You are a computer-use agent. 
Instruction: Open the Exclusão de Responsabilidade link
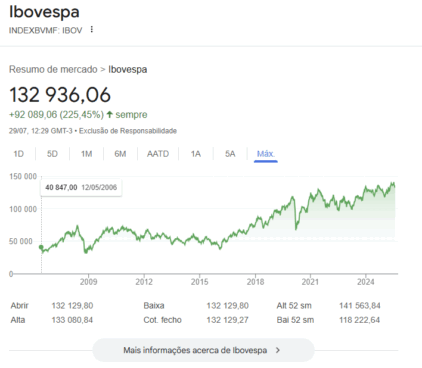[x=128, y=131]
